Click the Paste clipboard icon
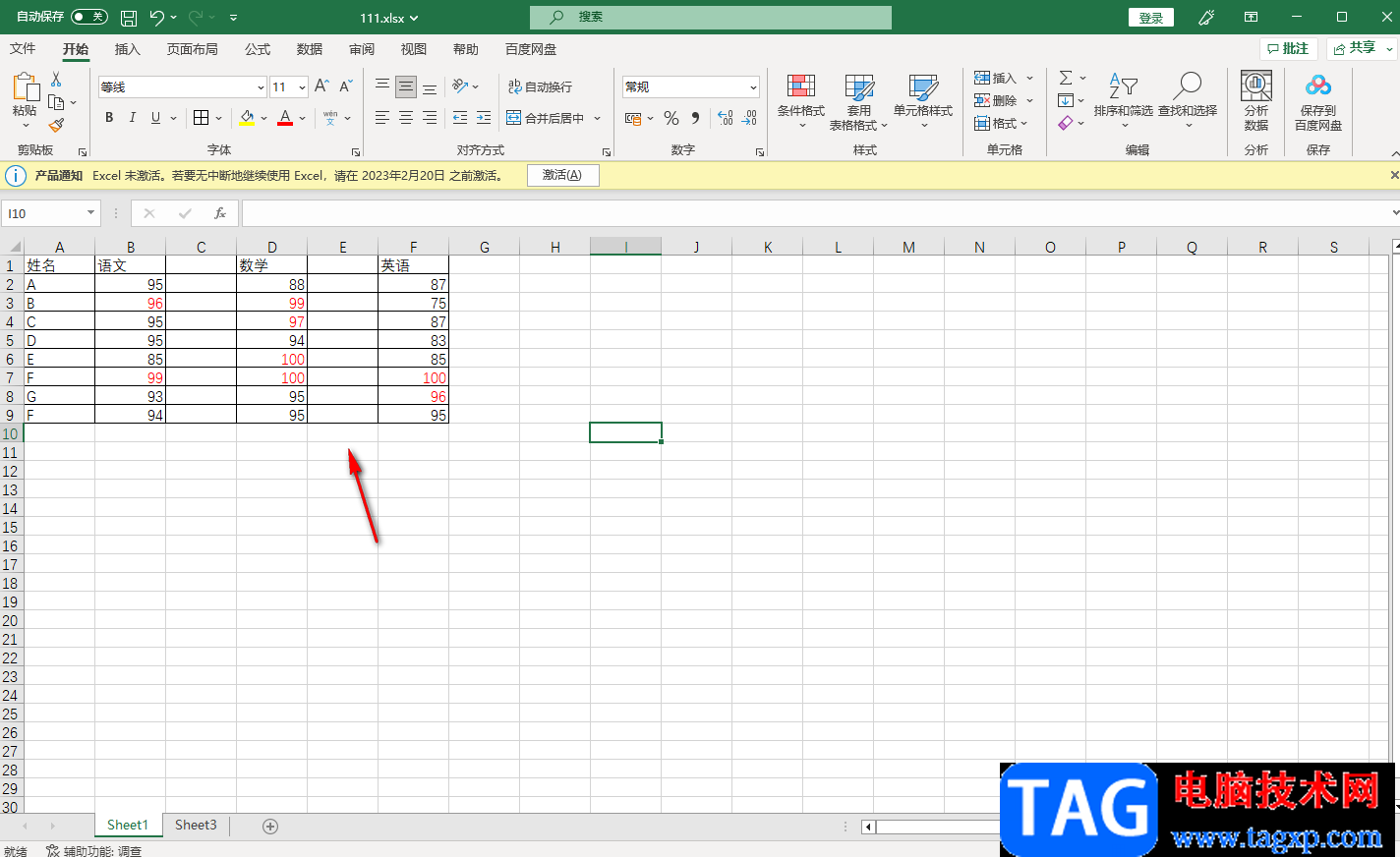1400x857 pixels. click(25, 88)
